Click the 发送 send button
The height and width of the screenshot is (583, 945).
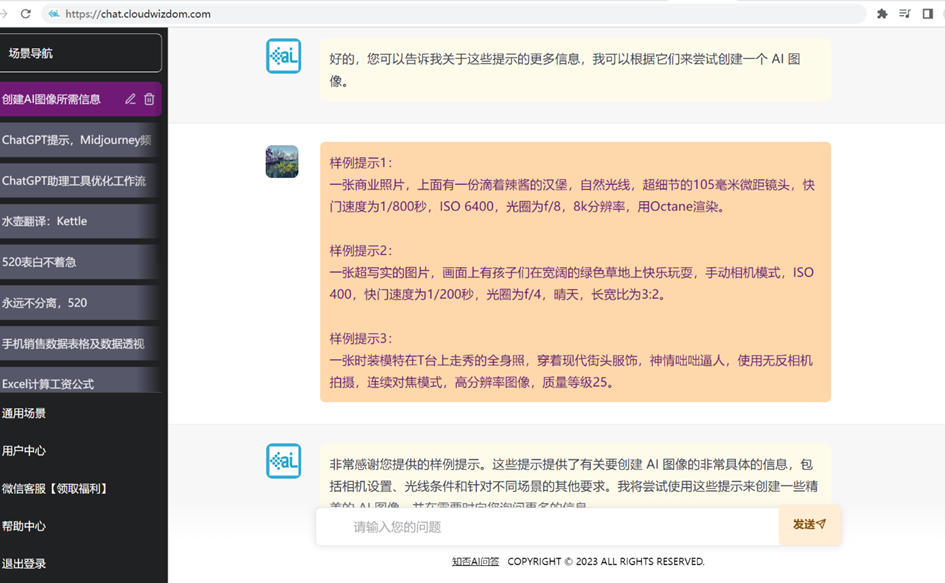click(809, 525)
